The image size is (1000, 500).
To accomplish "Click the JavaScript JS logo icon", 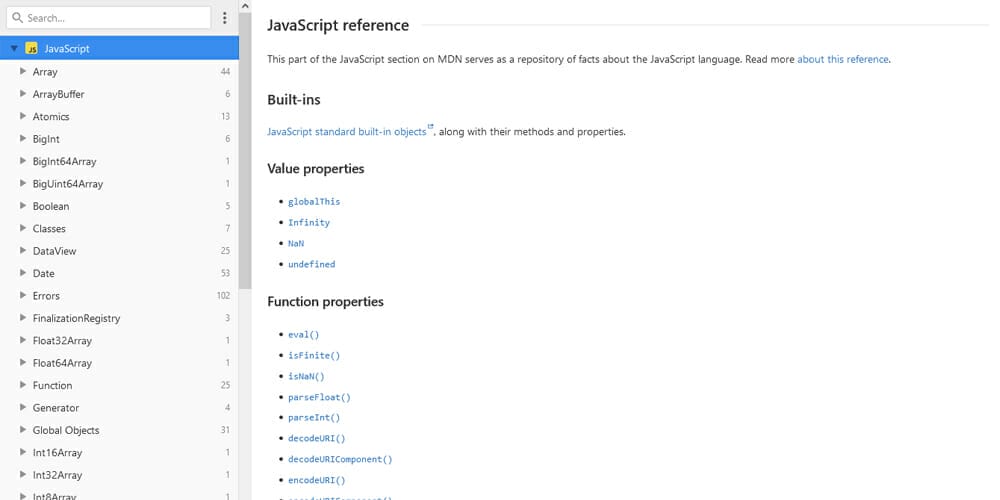I will pos(32,48).
